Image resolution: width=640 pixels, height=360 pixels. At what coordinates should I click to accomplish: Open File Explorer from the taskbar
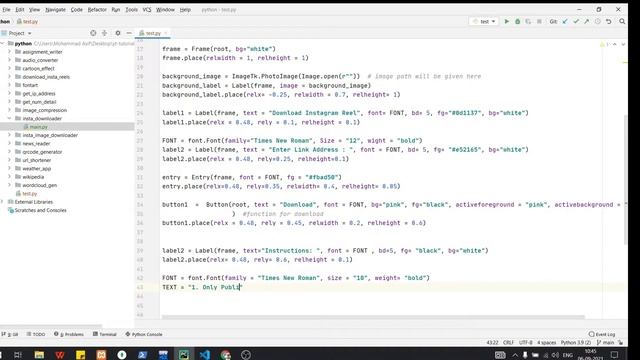[39, 355]
